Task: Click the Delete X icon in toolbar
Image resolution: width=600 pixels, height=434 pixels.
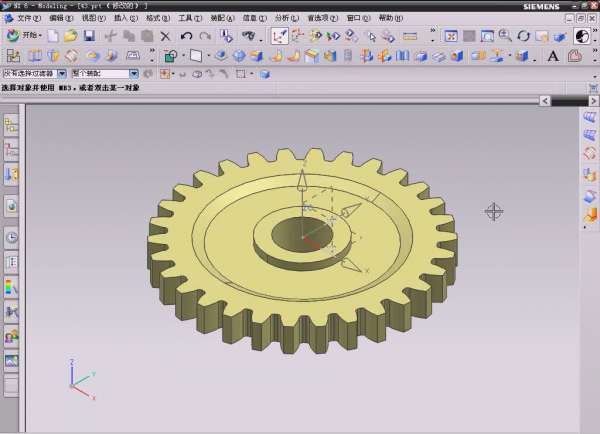Action: tap(166, 36)
